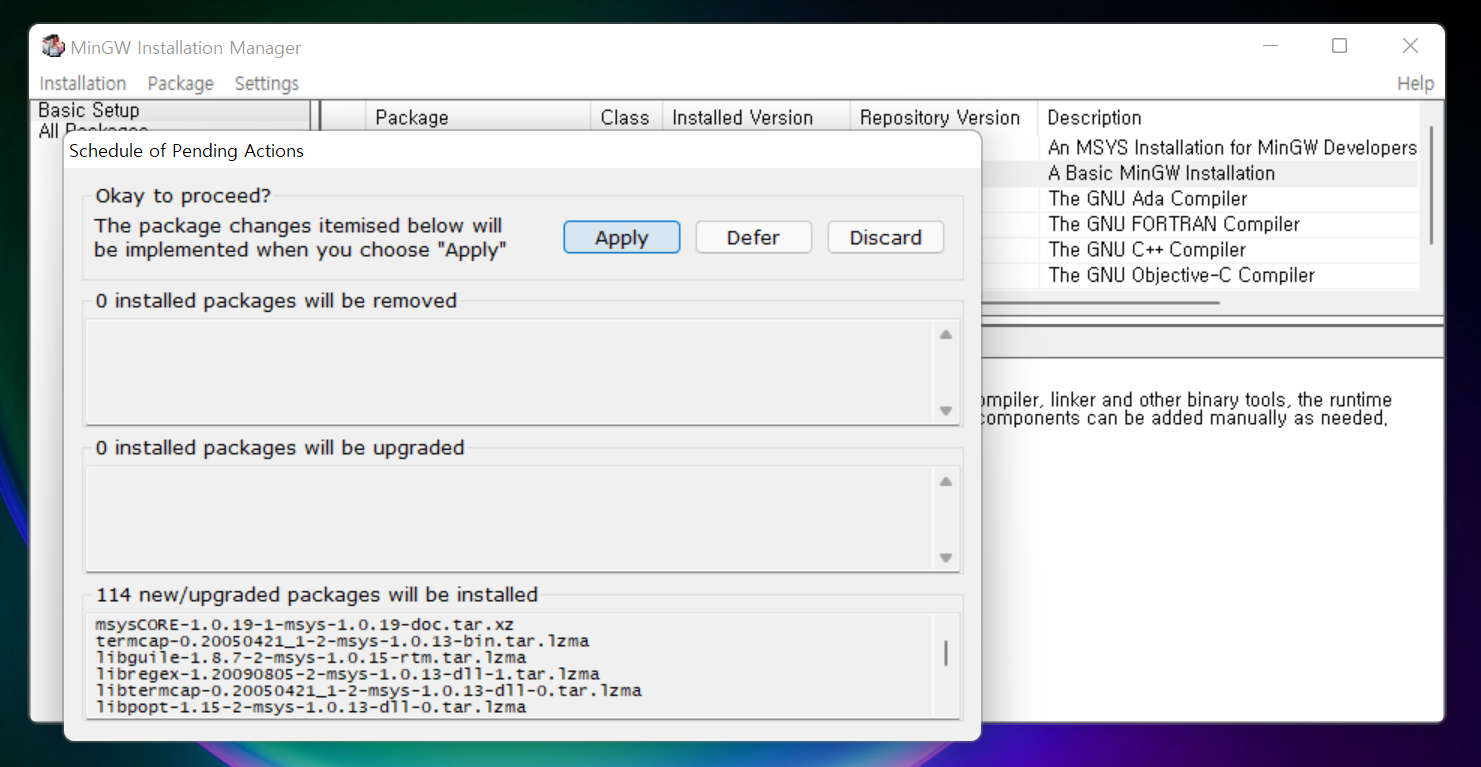The height and width of the screenshot is (767, 1481).
Task: Select libregex-1.20090805-2-msys dll entry
Action: pyautogui.click(x=347, y=674)
